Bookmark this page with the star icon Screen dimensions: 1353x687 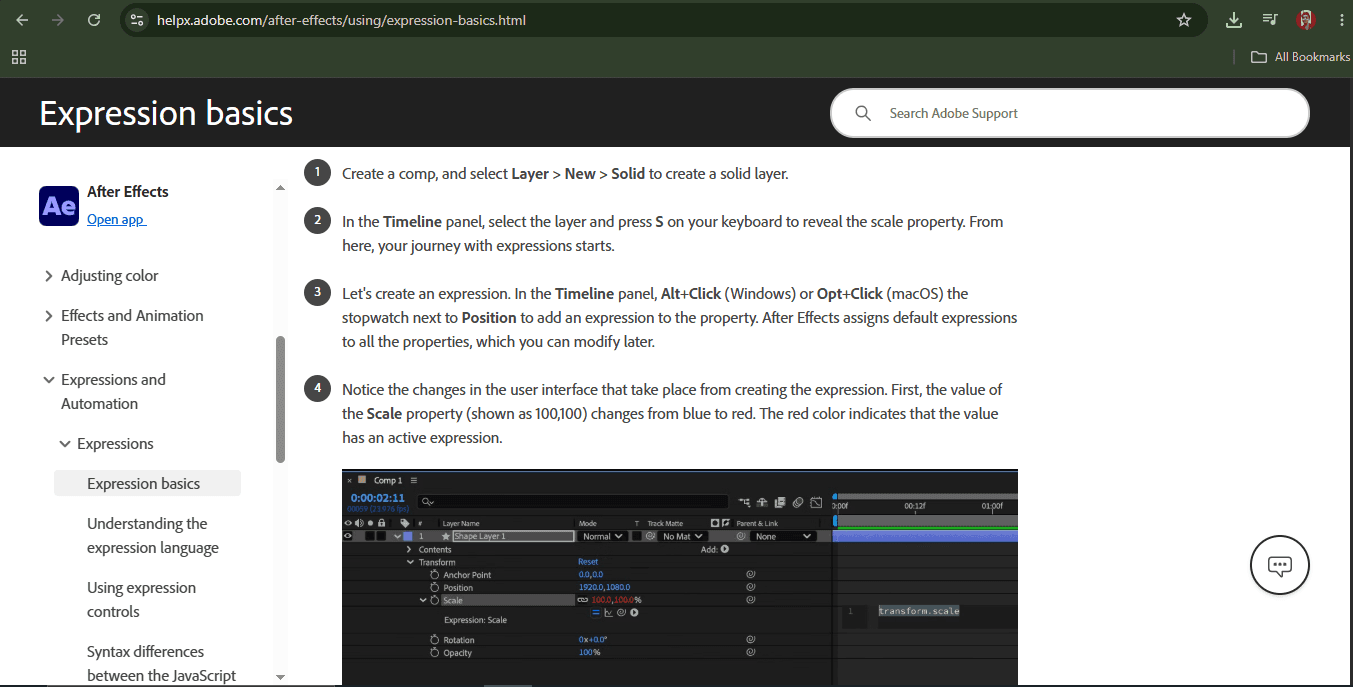point(1184,20)
